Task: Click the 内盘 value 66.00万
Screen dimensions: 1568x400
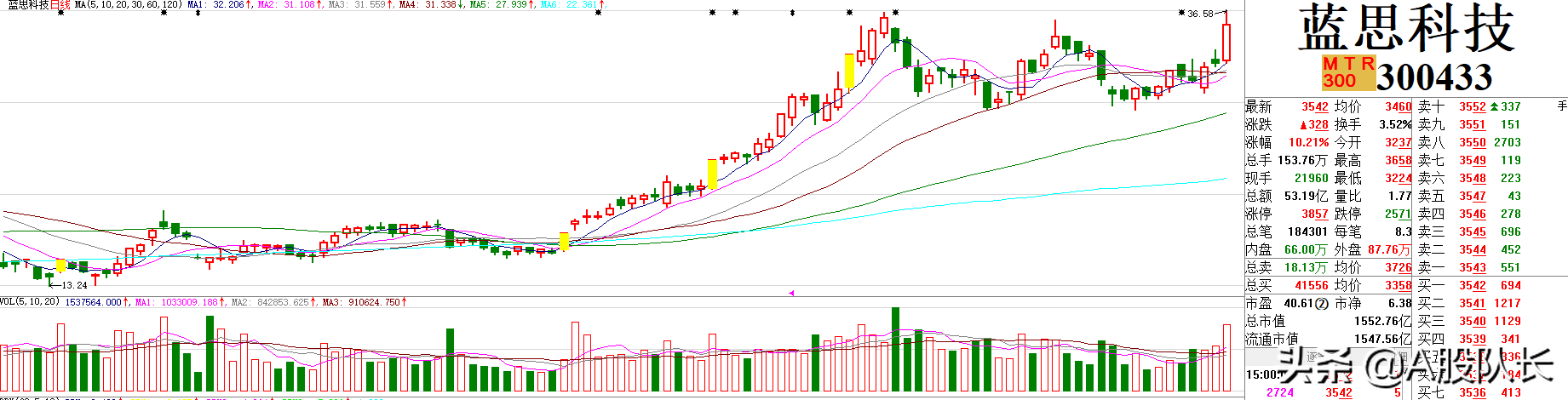Action: (x=1307, y=249)
